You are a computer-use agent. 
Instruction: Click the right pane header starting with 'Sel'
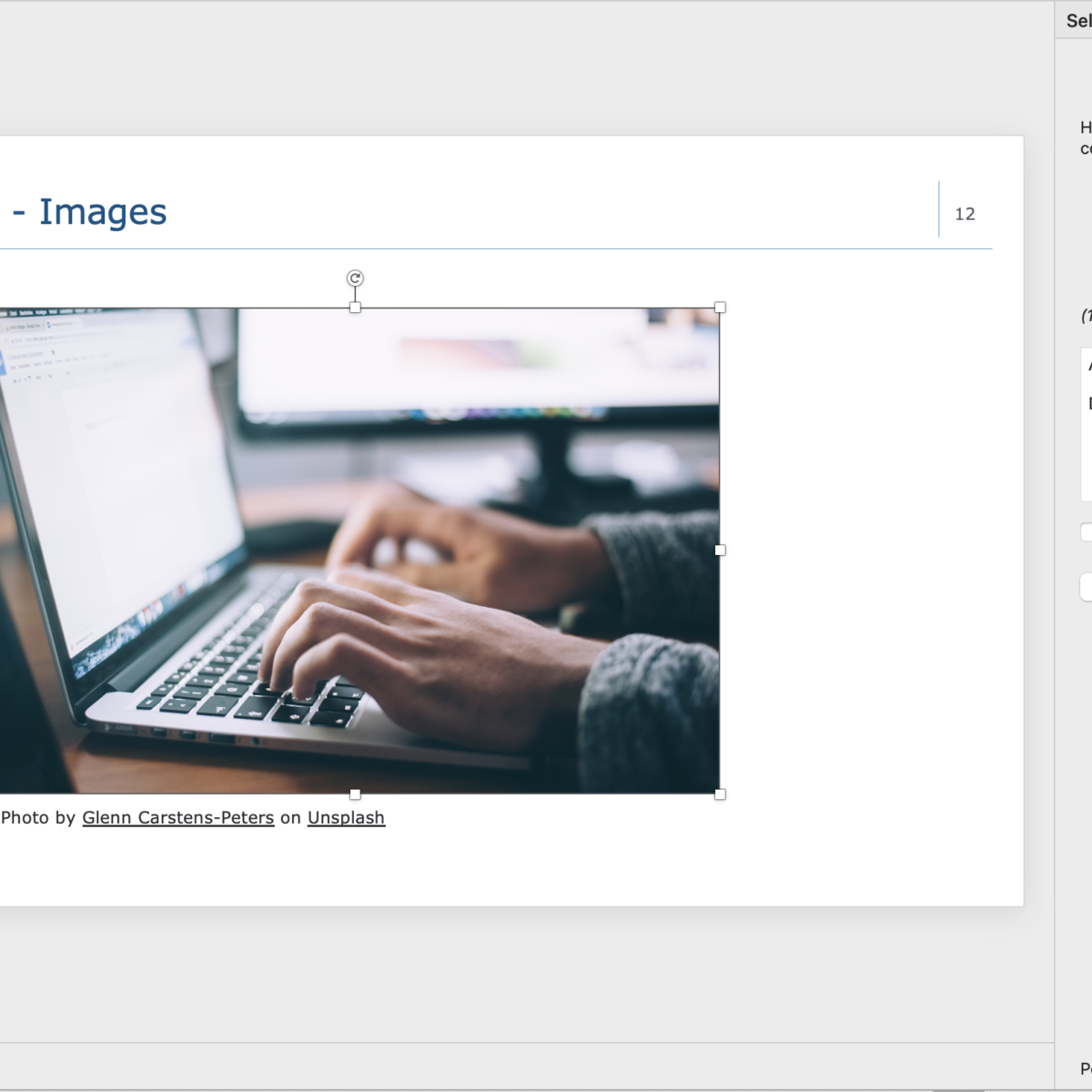pyautogui.click(x=1077, y=20)
